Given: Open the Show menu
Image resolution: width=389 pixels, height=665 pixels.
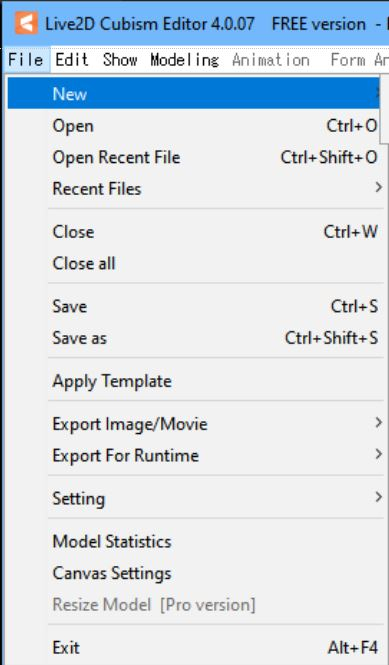Looking at the screenshot, I should click(x=120, y=60).
